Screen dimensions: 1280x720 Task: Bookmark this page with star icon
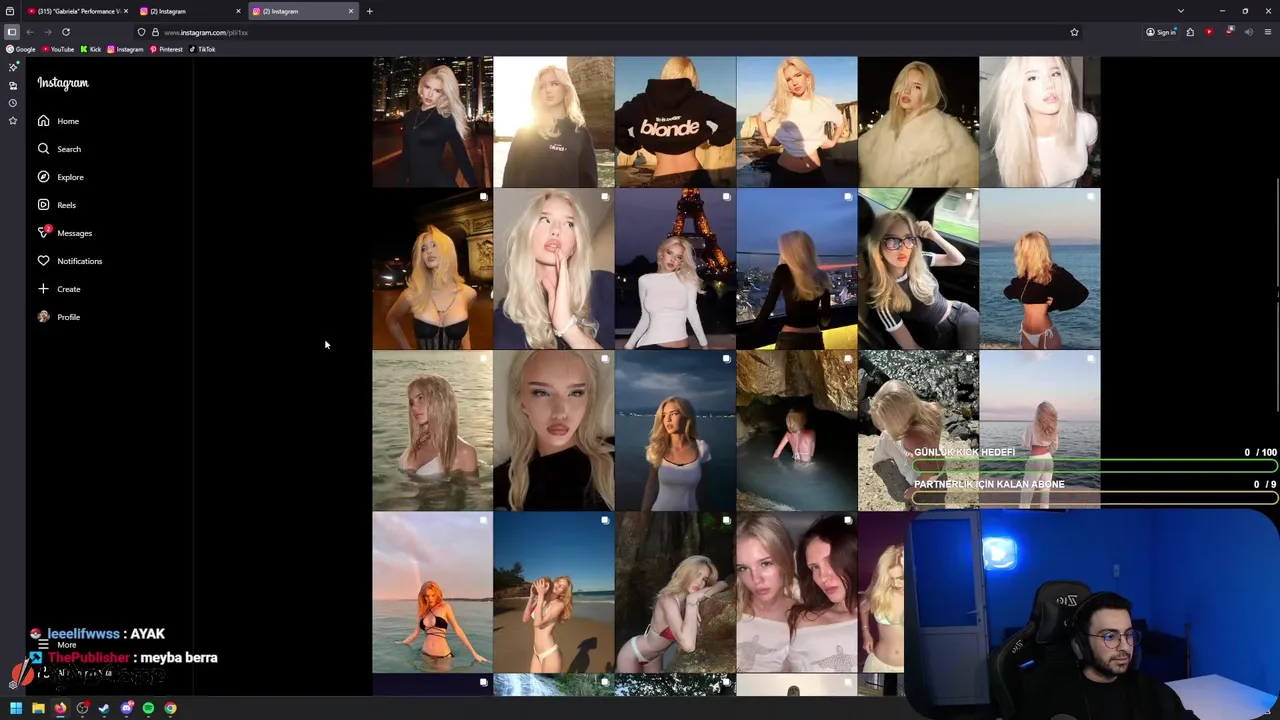pos(1074,32)
